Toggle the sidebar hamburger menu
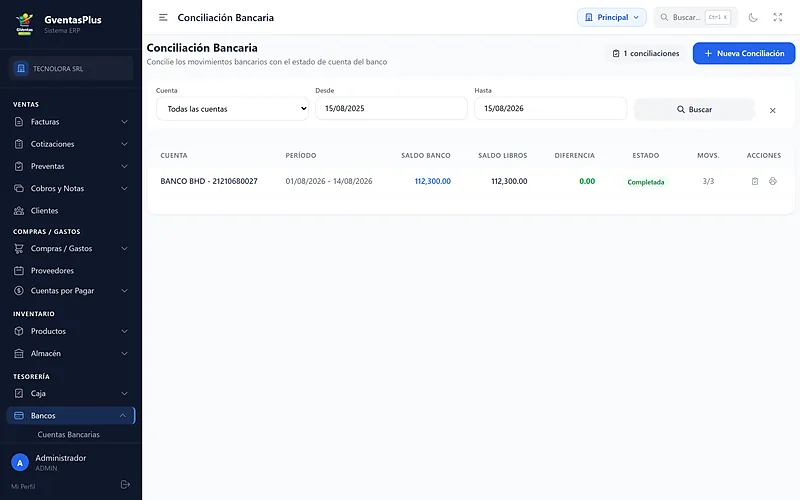Viewport: 800px width, 500px height. [x=163, y=17]
